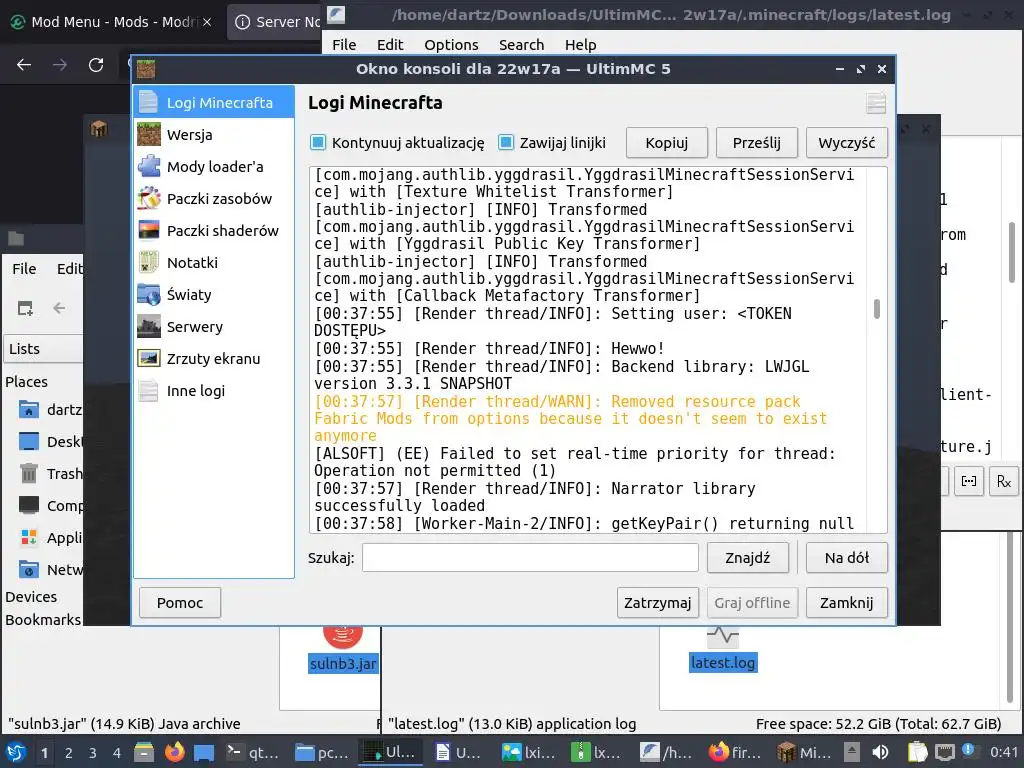
Task: Click the taskbar clock showing 0:41
Action: coord(1003,753)
